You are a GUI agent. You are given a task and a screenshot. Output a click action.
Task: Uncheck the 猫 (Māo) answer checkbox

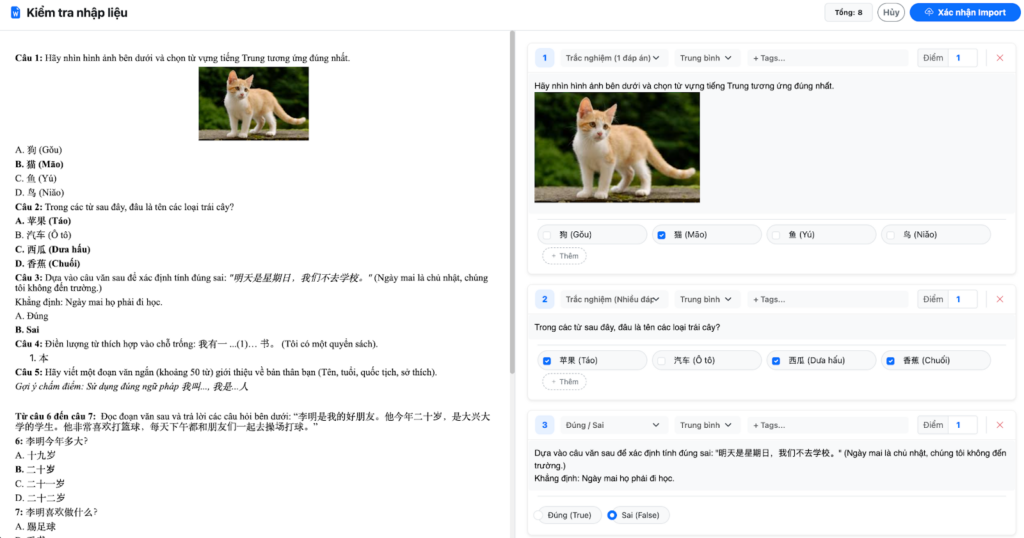tap(661, 235)
